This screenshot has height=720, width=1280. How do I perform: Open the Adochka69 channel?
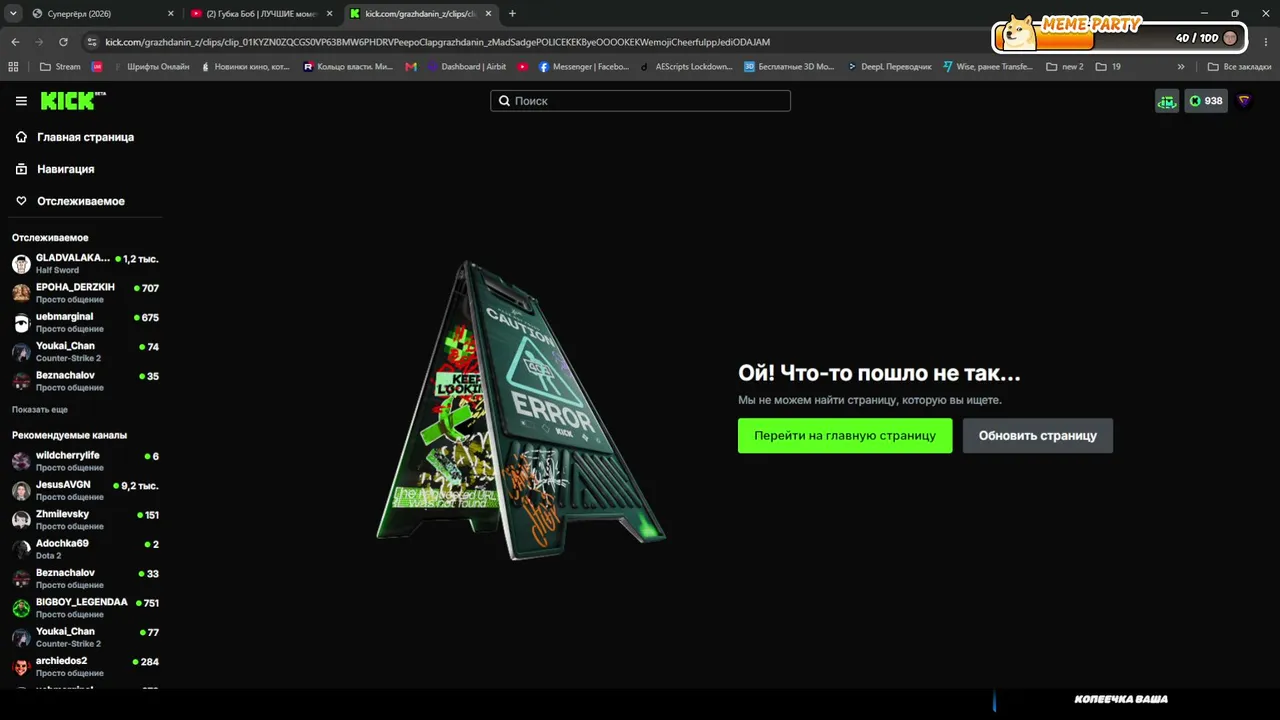[85, 549]
